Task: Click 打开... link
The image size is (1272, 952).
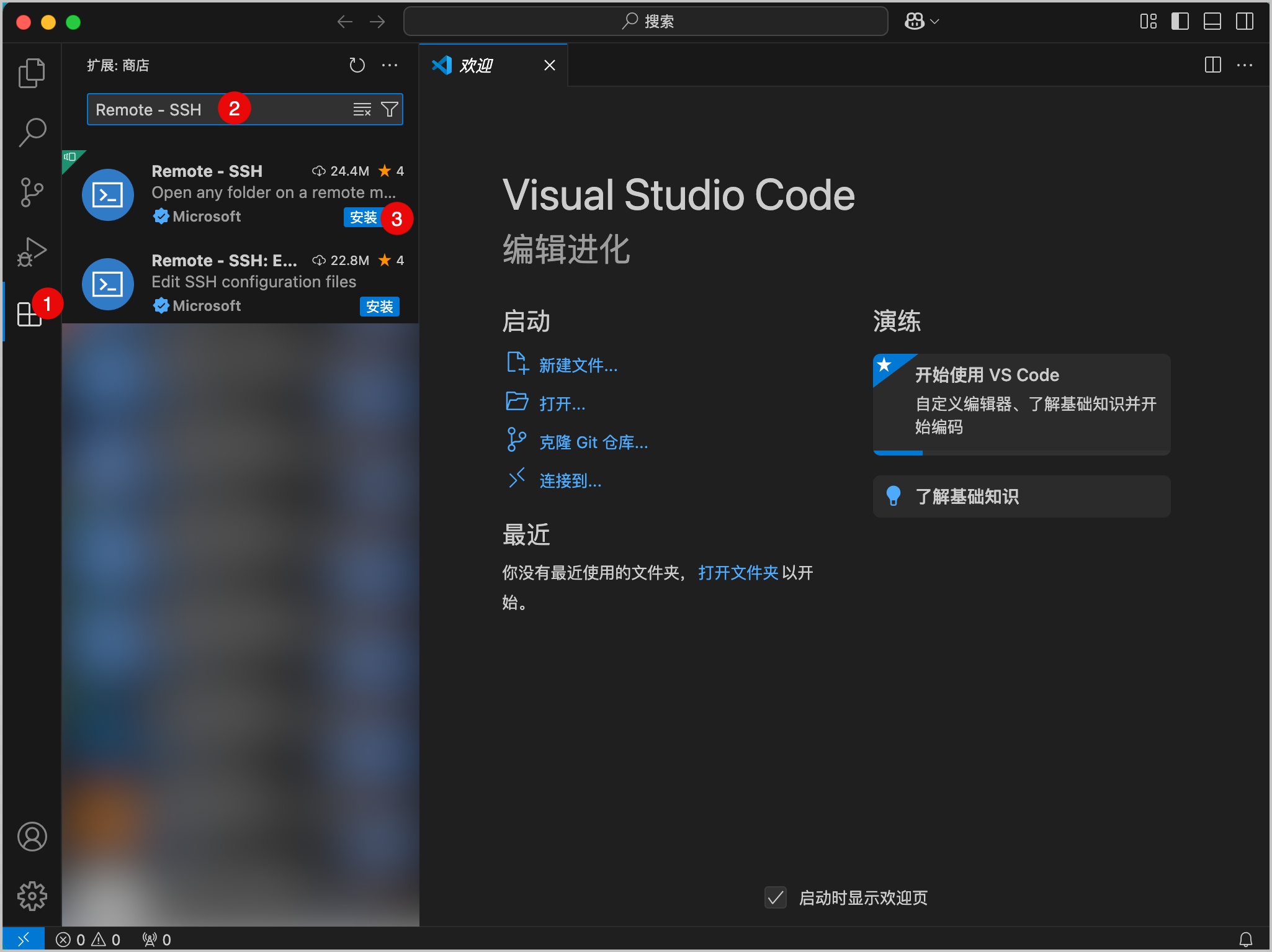Action: [562, 404]
